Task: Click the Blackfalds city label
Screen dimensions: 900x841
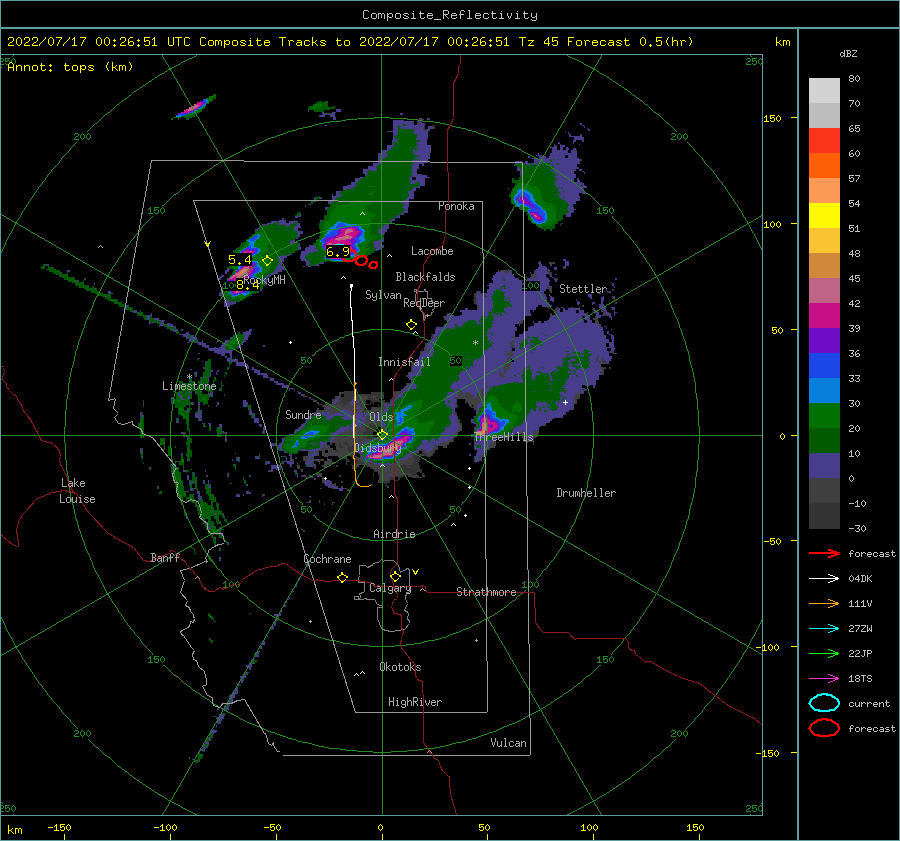Action: coord(425,277)
